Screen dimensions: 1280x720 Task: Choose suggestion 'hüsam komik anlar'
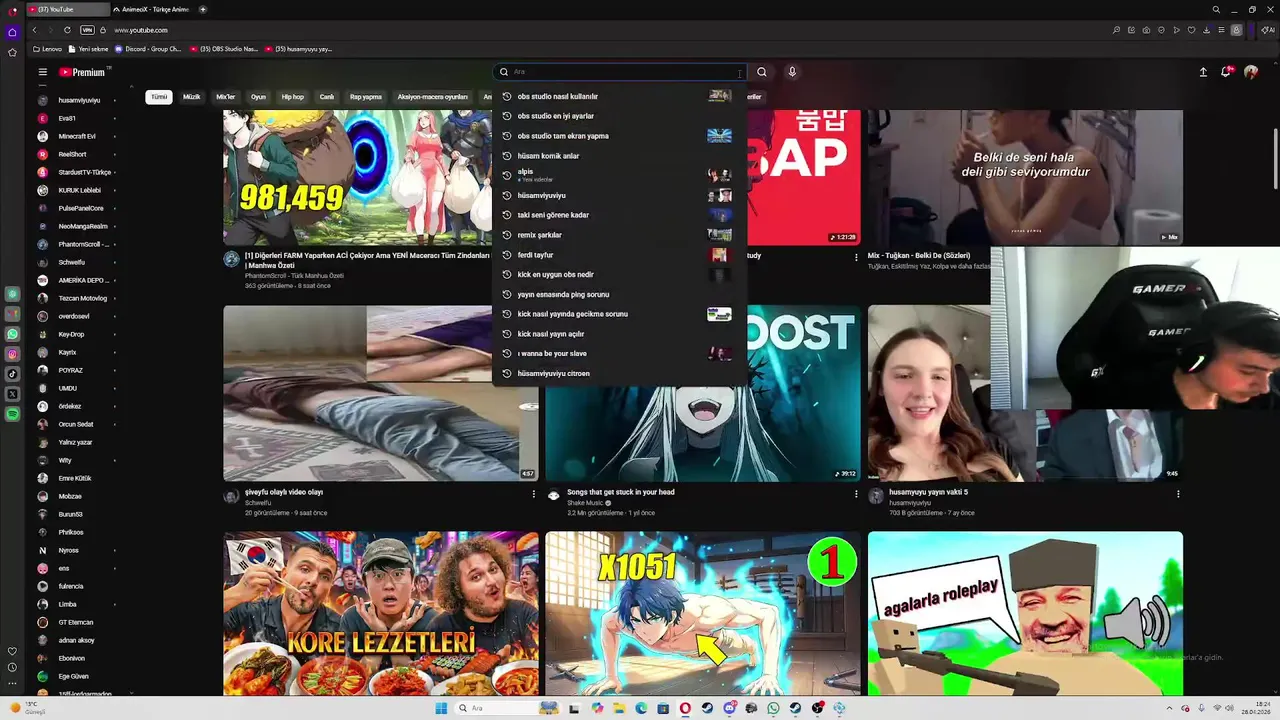(620, 156)
